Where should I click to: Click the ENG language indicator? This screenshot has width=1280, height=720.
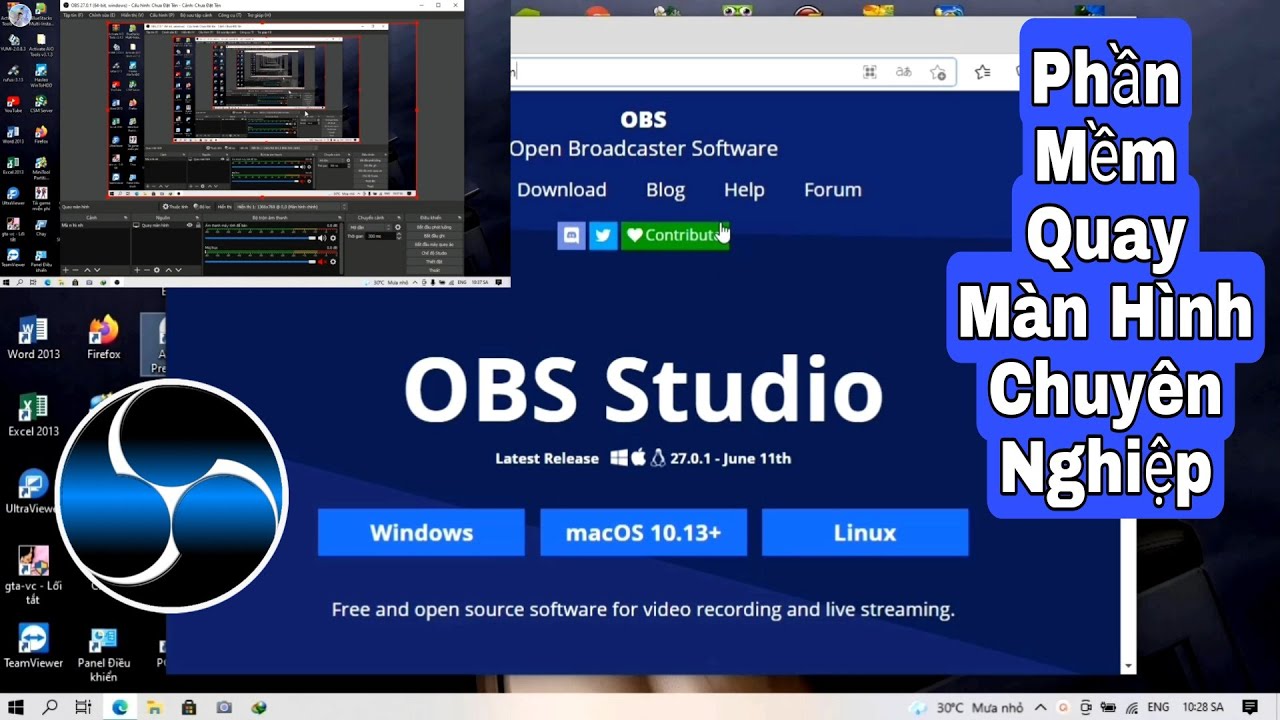[x=1156, y=707]
